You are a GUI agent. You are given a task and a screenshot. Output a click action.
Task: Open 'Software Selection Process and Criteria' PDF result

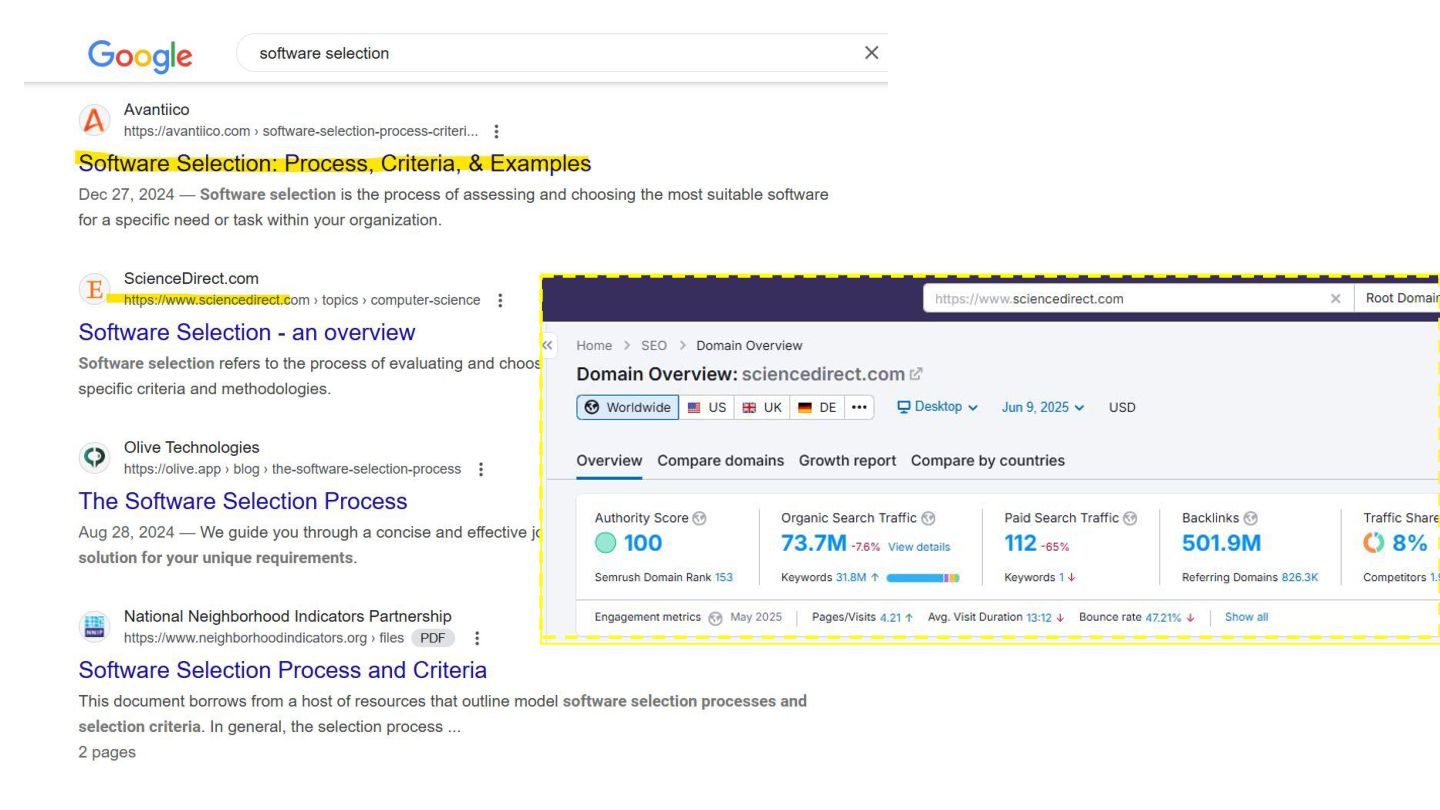[283, 669]
